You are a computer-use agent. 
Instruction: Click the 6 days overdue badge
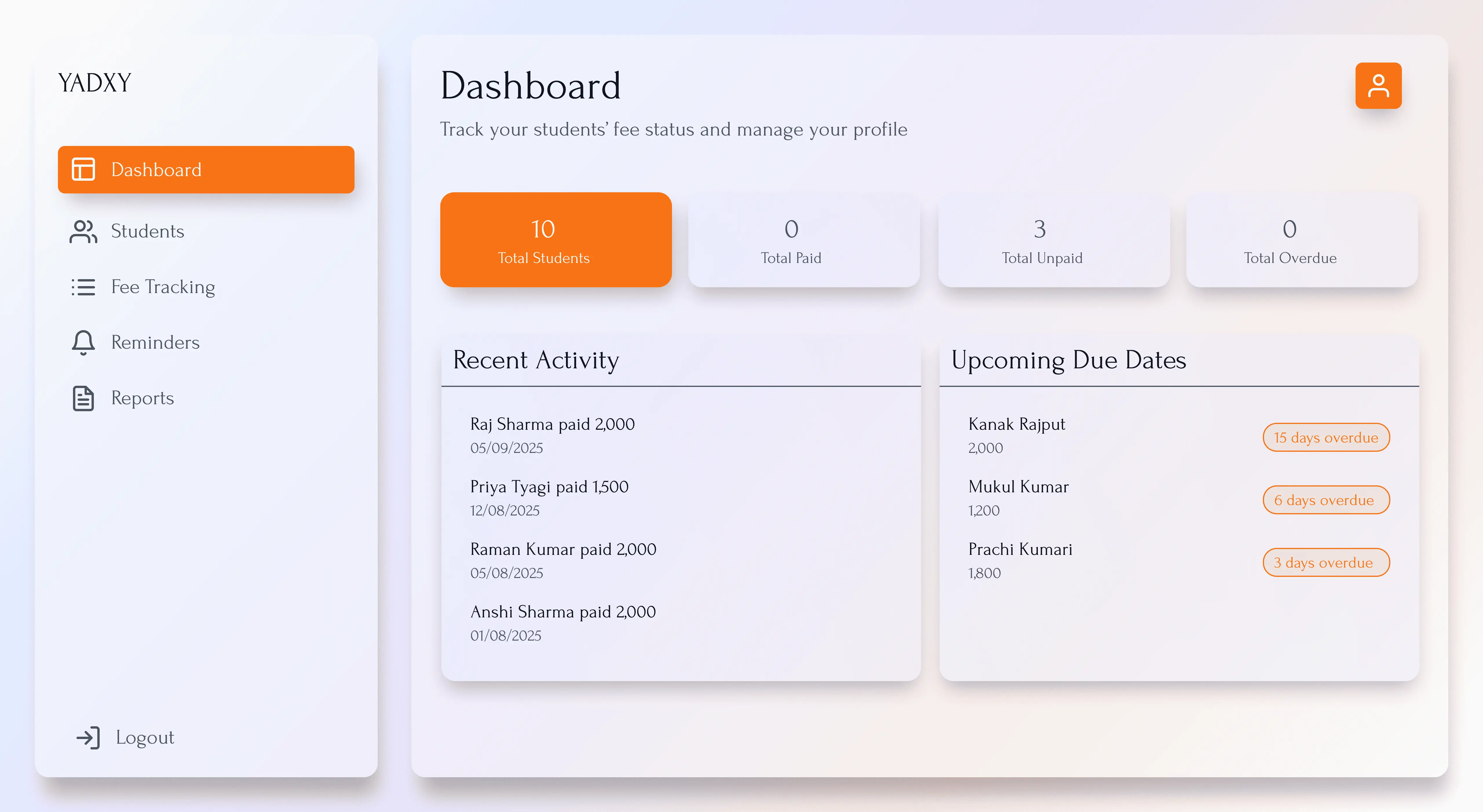[x=1325, y=500]
